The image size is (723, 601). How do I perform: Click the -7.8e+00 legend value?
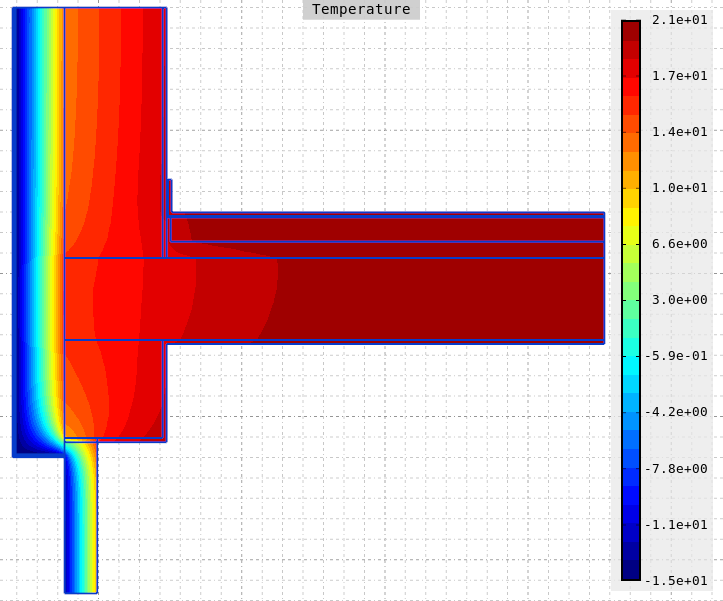tap(676, 469)
